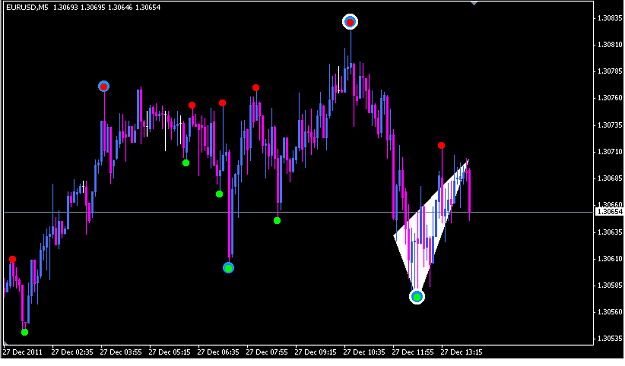The image size is (625, 366).
Task: Click the 1.30610 price axis label
Action: click(x=610, y=259)
